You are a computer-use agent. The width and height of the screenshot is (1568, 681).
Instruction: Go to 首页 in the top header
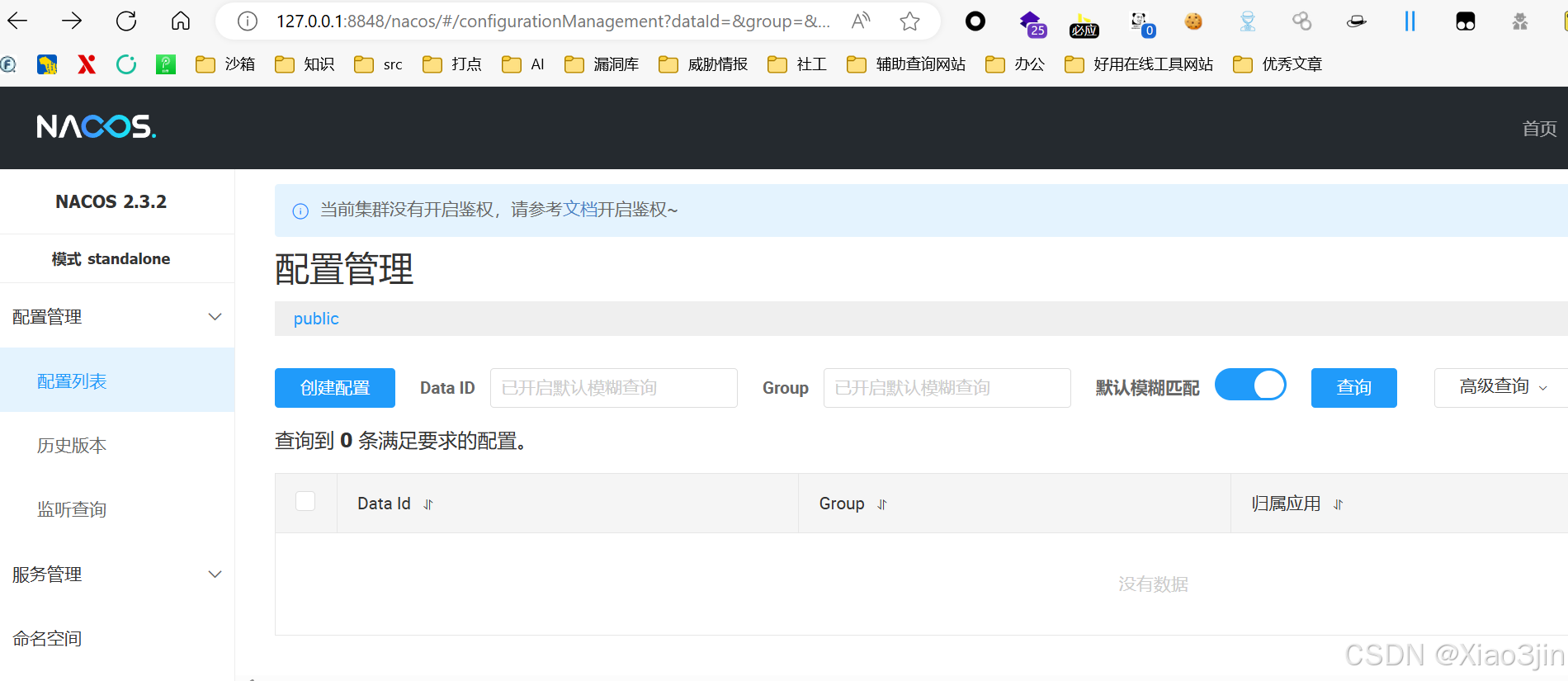pyautogui.click(x=1539, y=129)
